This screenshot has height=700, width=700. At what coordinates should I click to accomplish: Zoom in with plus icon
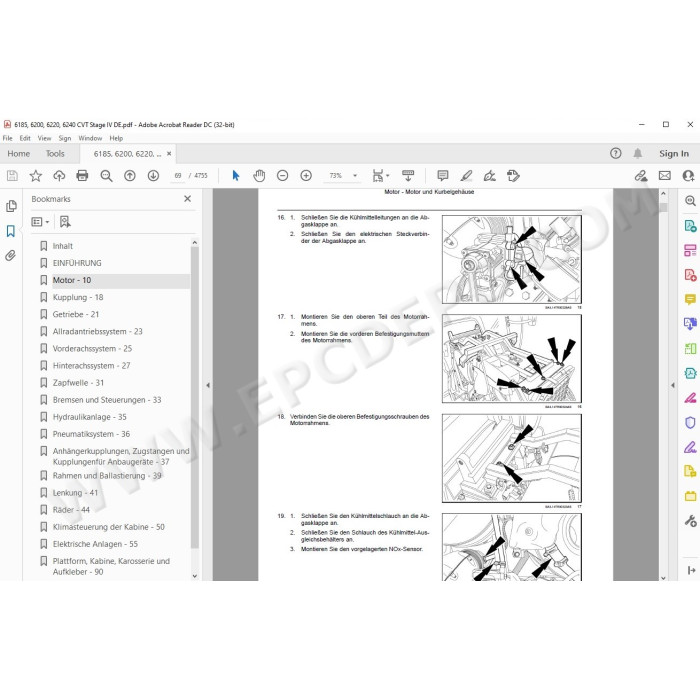(306, 176)
